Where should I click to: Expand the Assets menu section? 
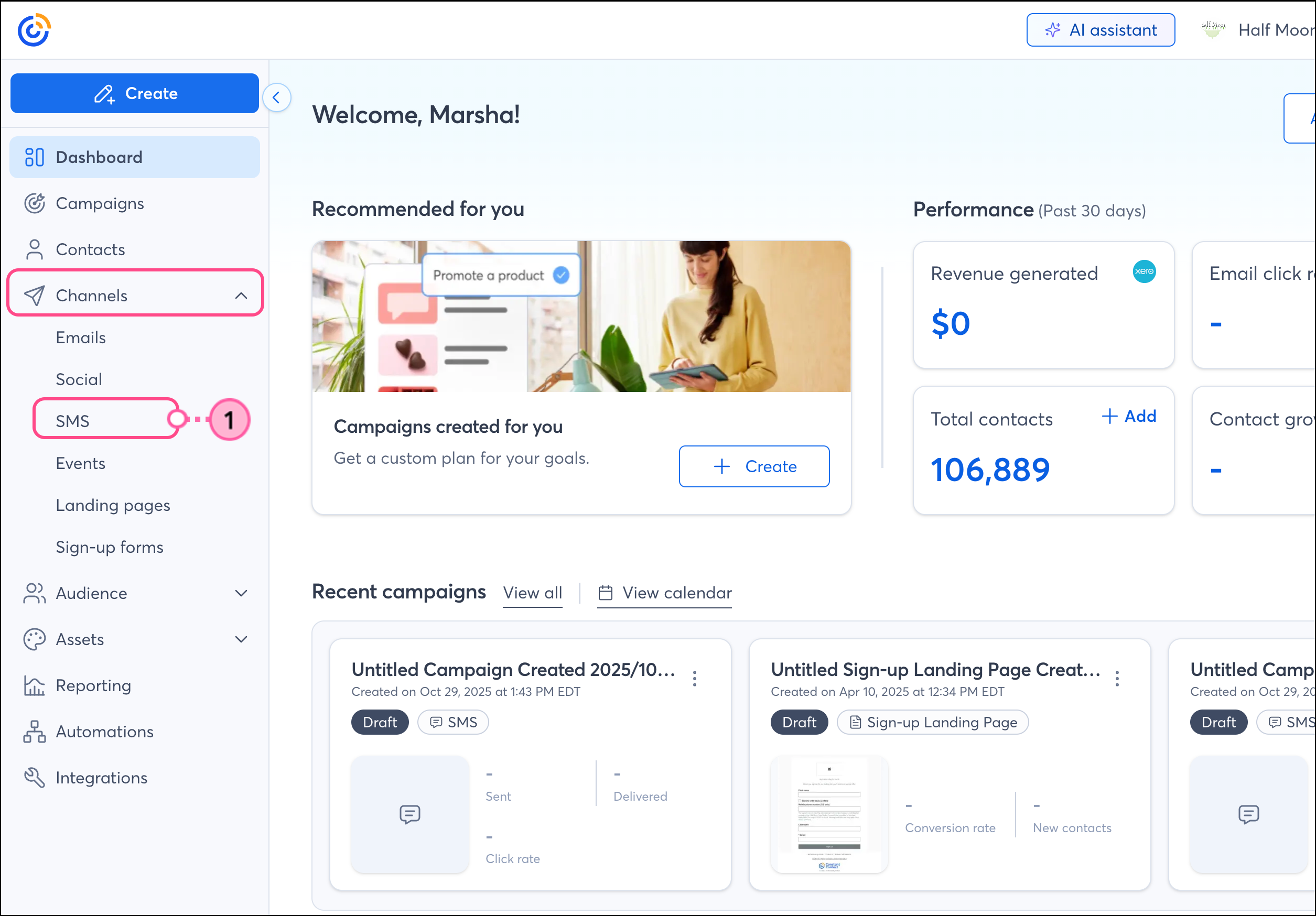pyautogui.click(x=241, y=639)
